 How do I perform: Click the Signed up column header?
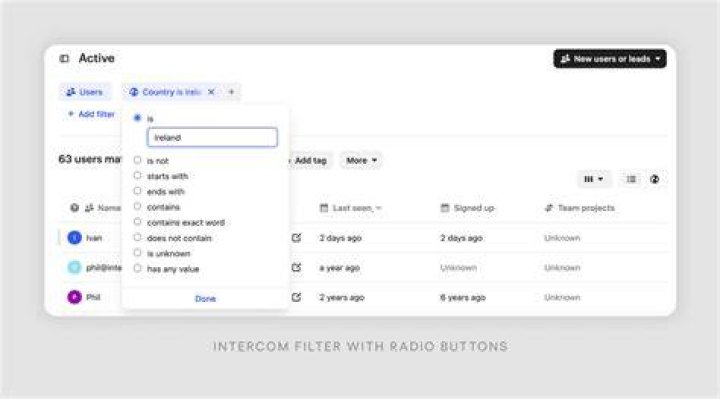coord(467,208)
